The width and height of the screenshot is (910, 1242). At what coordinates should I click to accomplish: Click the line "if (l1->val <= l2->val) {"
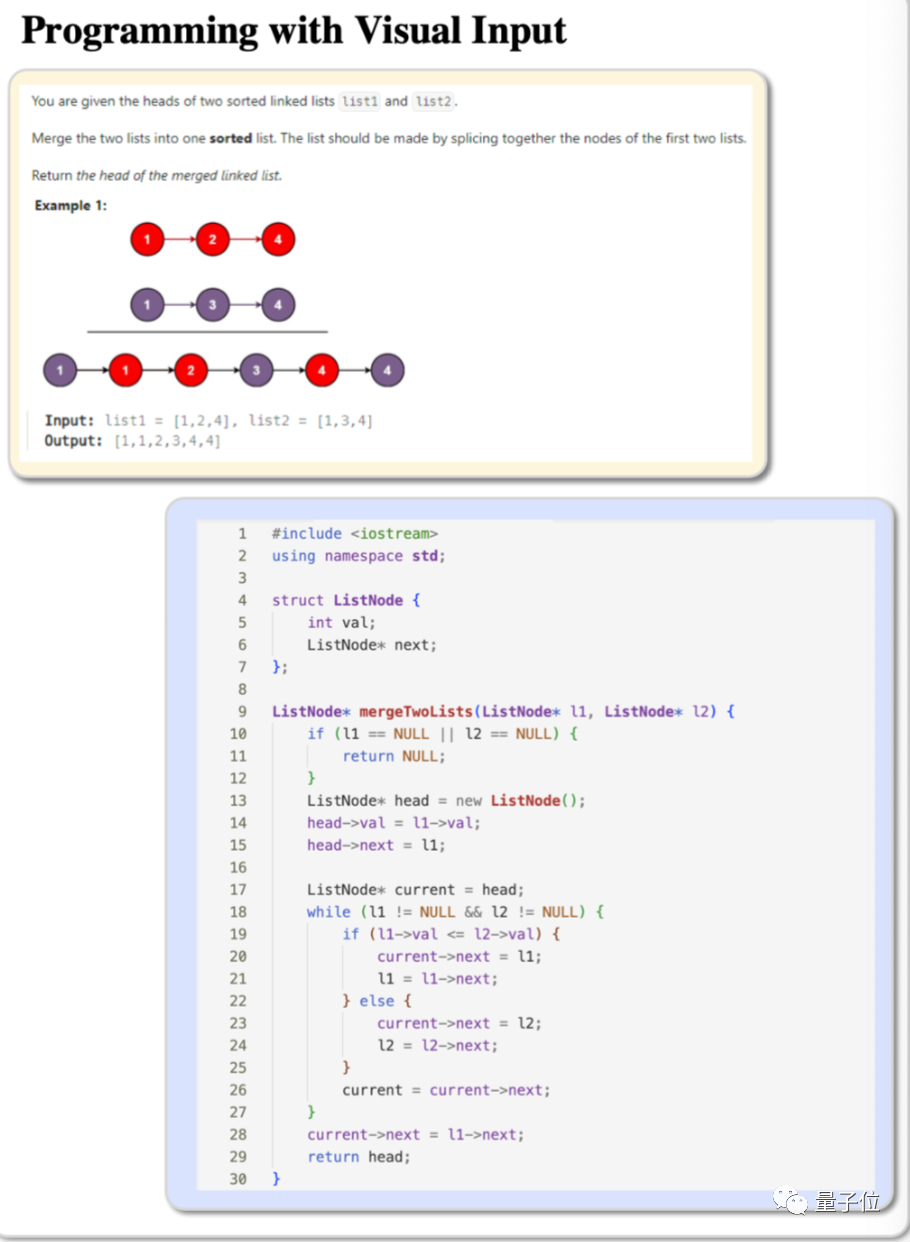pyautogui.click(x=451, y=934)
